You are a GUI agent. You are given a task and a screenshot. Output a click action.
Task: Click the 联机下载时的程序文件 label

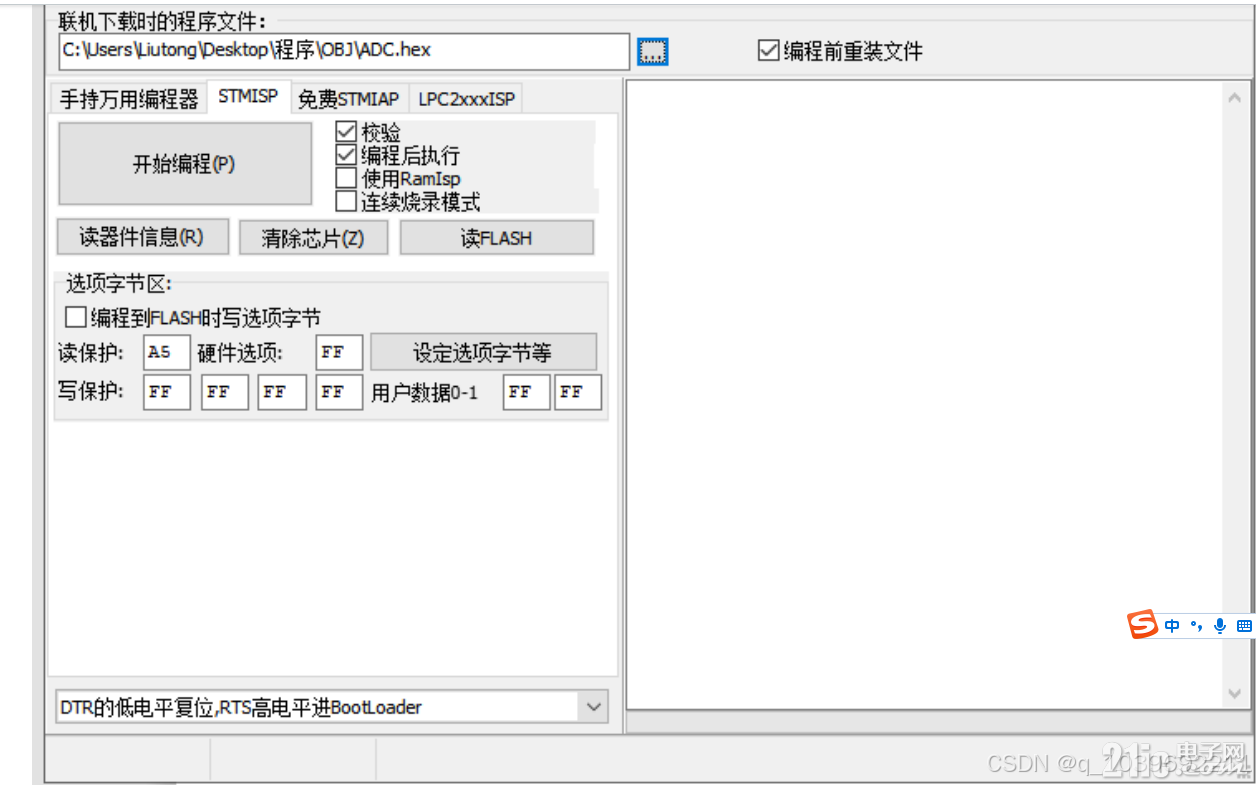(x=163, y=20)
